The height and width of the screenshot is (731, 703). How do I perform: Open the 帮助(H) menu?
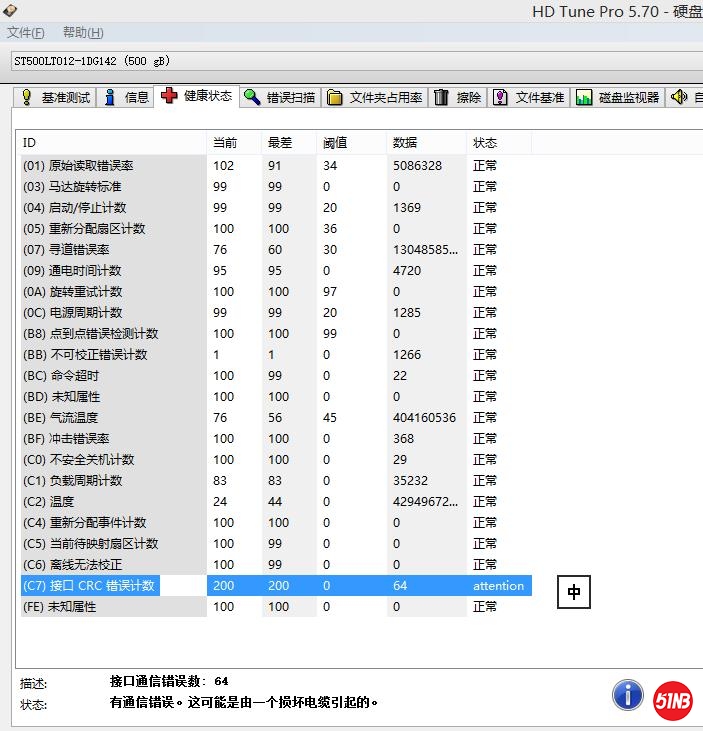pyautogui.click(x=83, y=33)
